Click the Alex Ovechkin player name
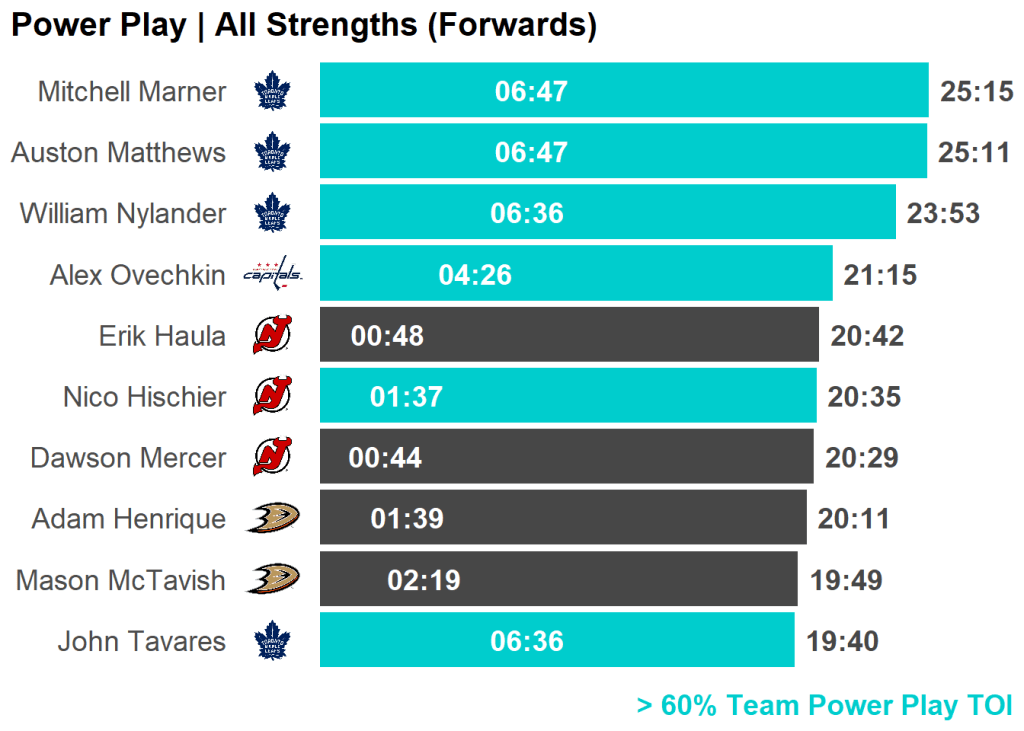 138,275
